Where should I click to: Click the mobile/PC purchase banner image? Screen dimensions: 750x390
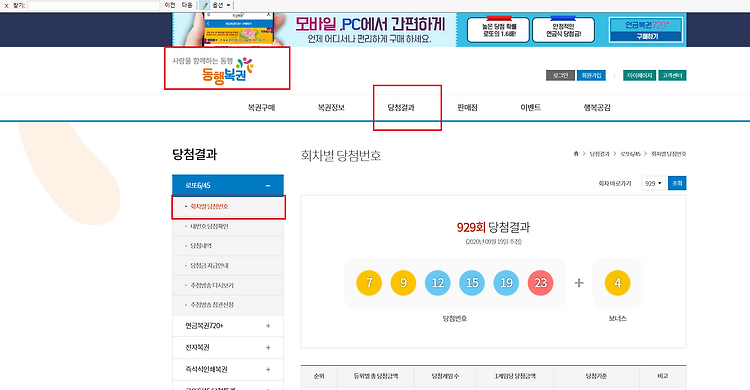pos(314,30)
